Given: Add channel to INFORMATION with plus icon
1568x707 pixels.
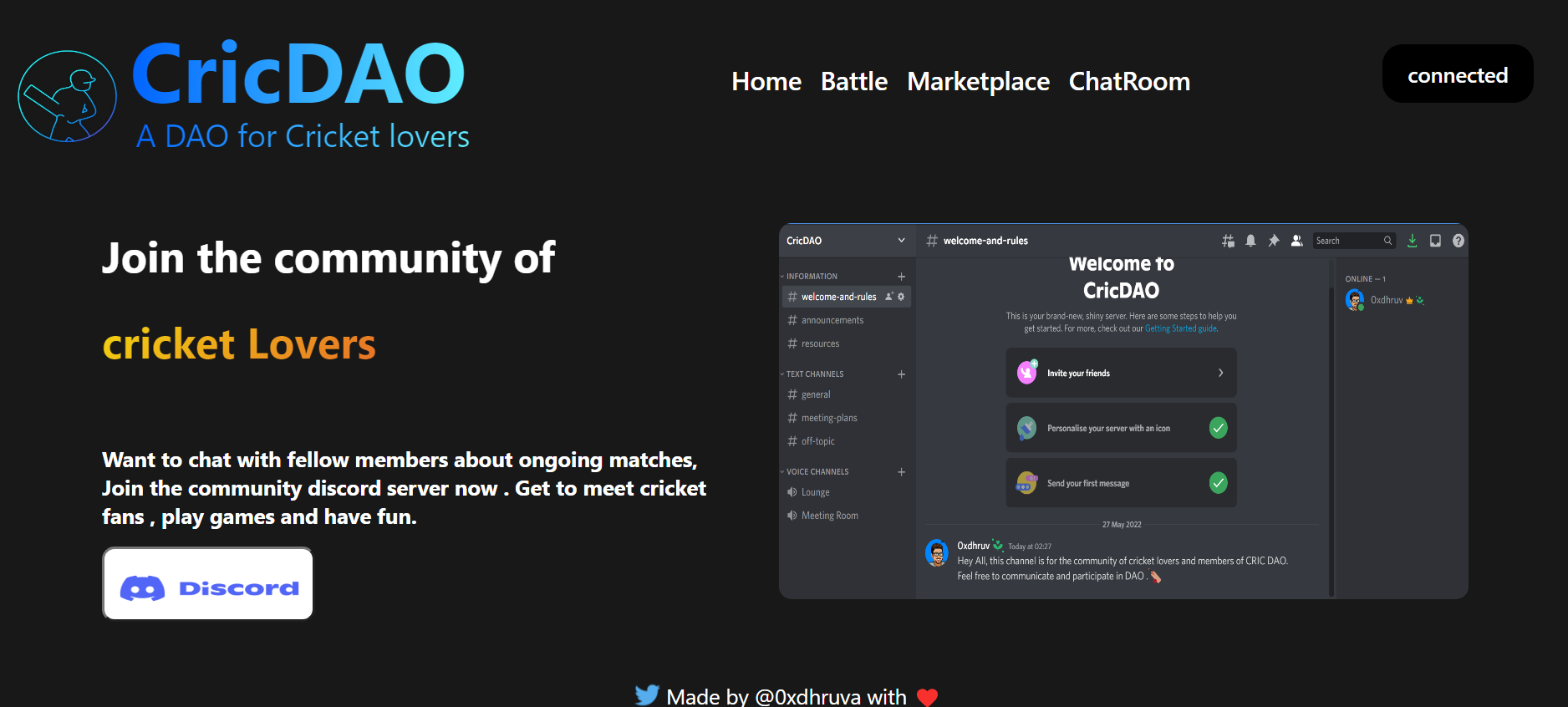Looking at the screenshot, I should click(x=902, y=276).
